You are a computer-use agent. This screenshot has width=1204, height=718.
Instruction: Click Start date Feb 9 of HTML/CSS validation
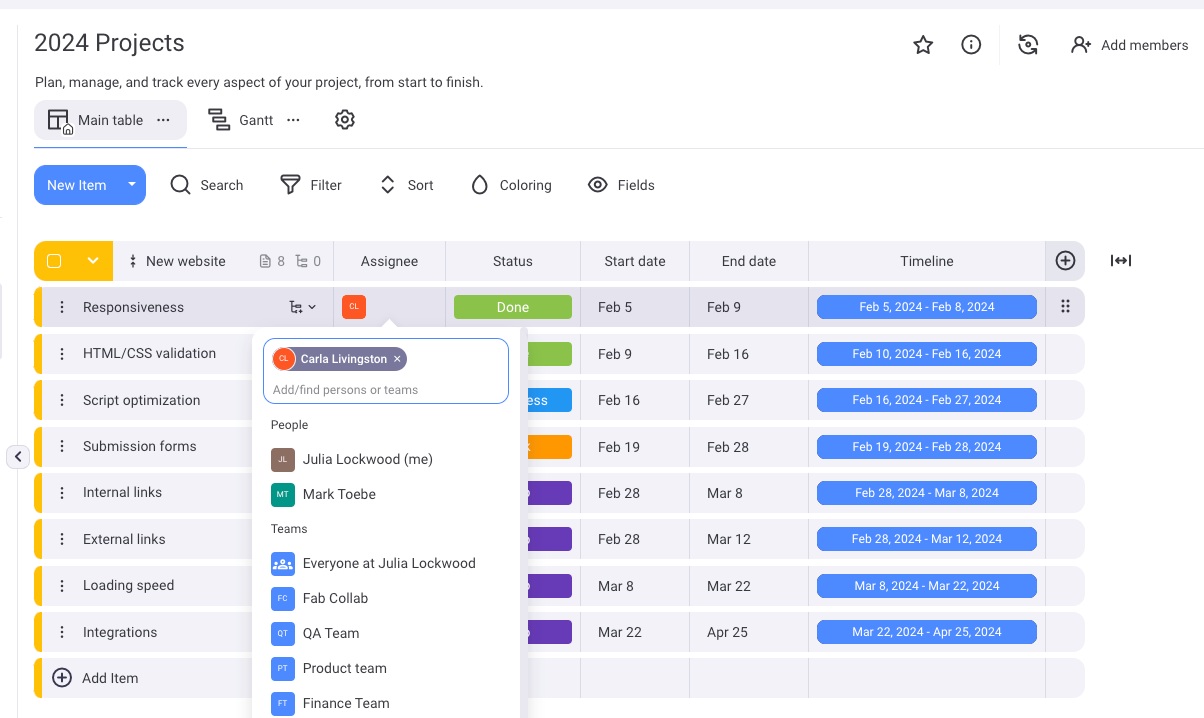click(615, 353)
